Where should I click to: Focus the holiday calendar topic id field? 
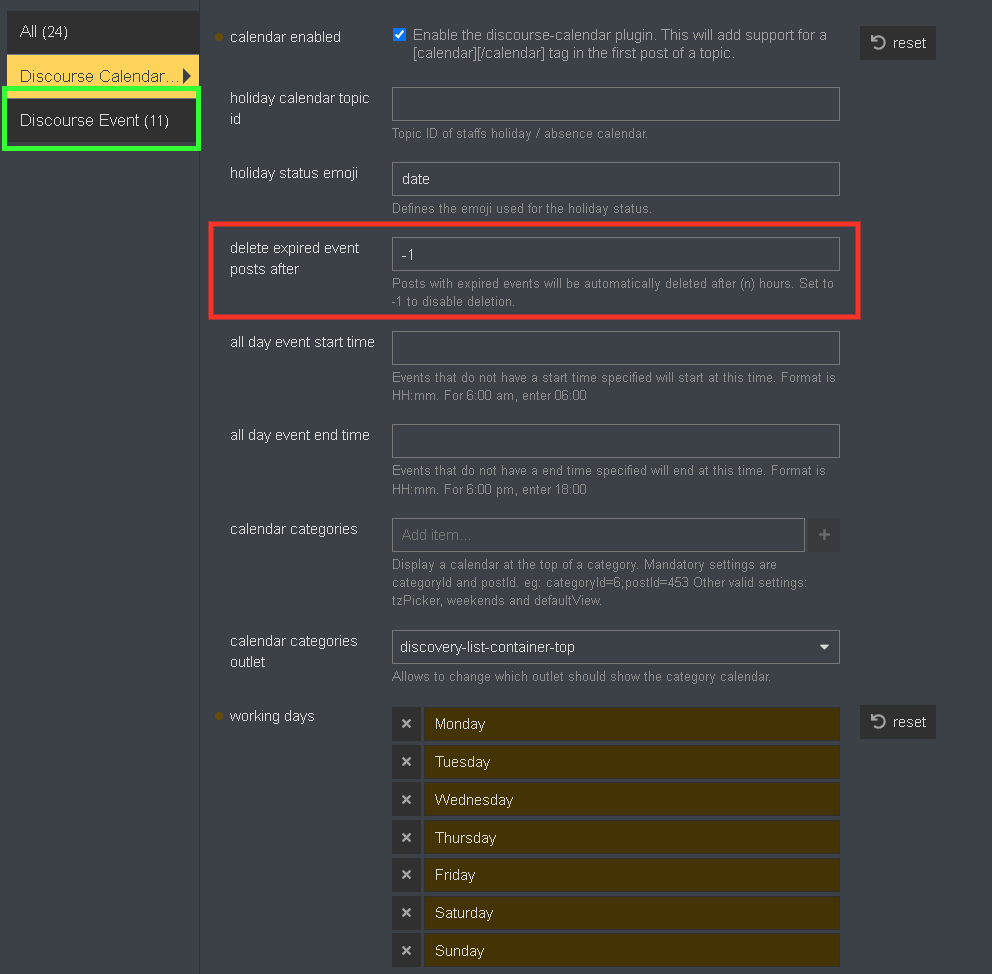point(616,104)
